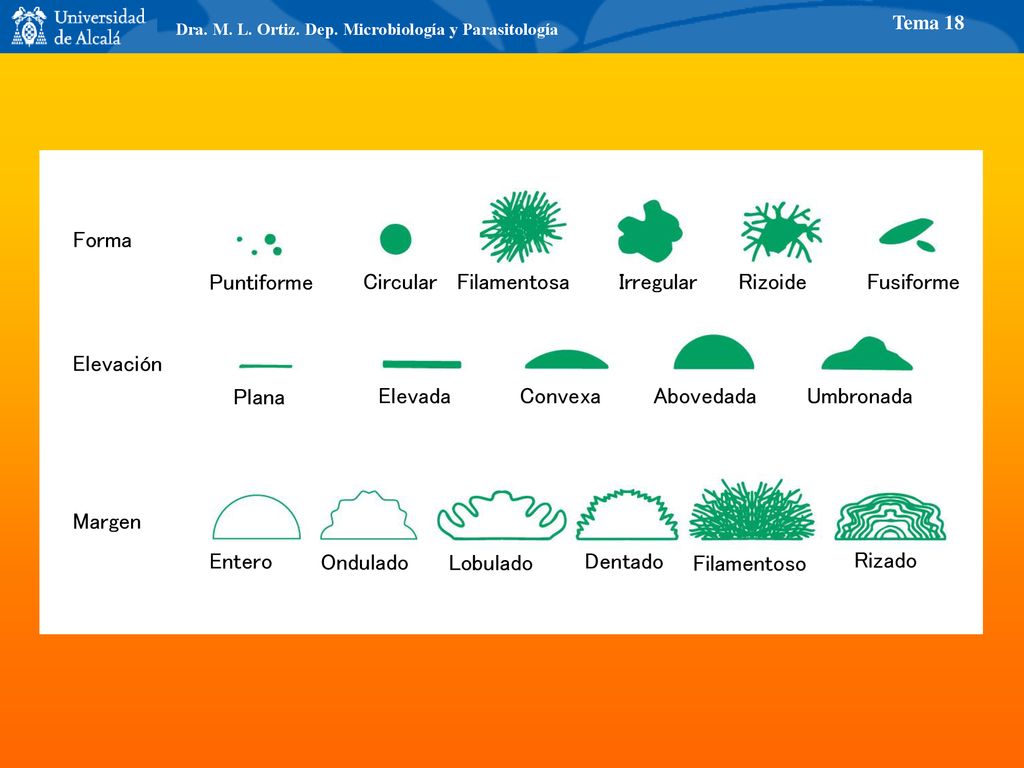Screen dimensions: 1024x768
Task: Click the 'Entero' label
Action: click(x=241, y=562)
